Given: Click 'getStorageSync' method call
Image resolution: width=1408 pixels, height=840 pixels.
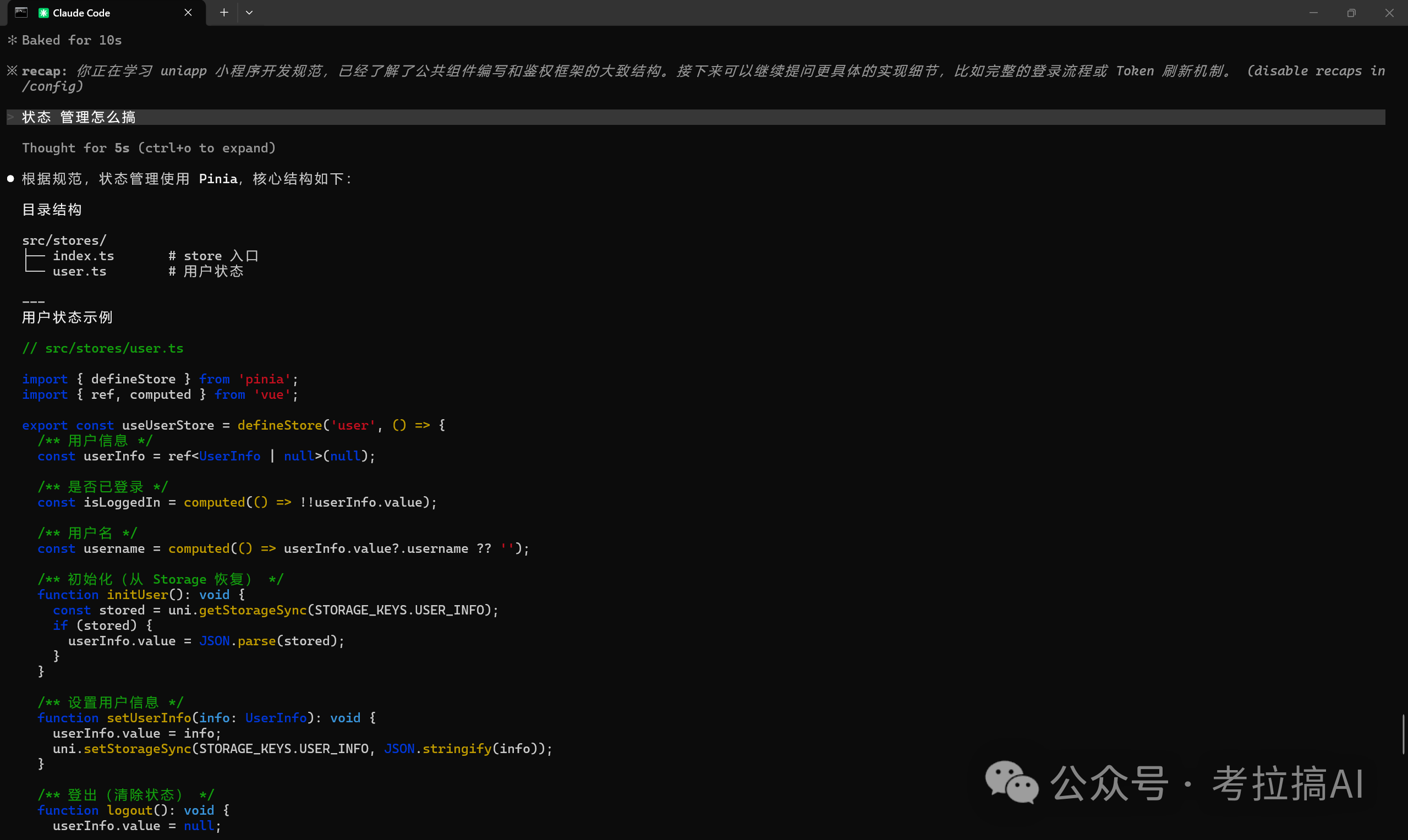Looking at the screenshot, I should point(253,610).
